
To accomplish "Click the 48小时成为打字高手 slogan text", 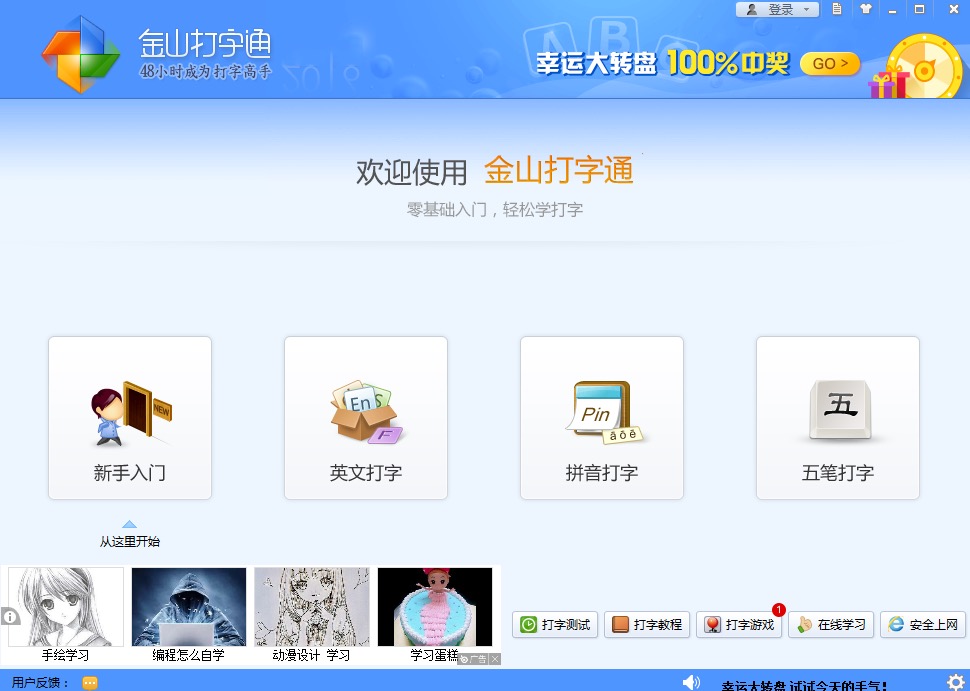I will 205,71.
